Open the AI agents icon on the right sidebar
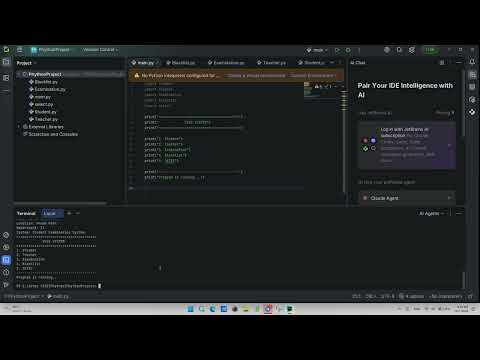Viewport: 480px width, 360px height. 472,112
